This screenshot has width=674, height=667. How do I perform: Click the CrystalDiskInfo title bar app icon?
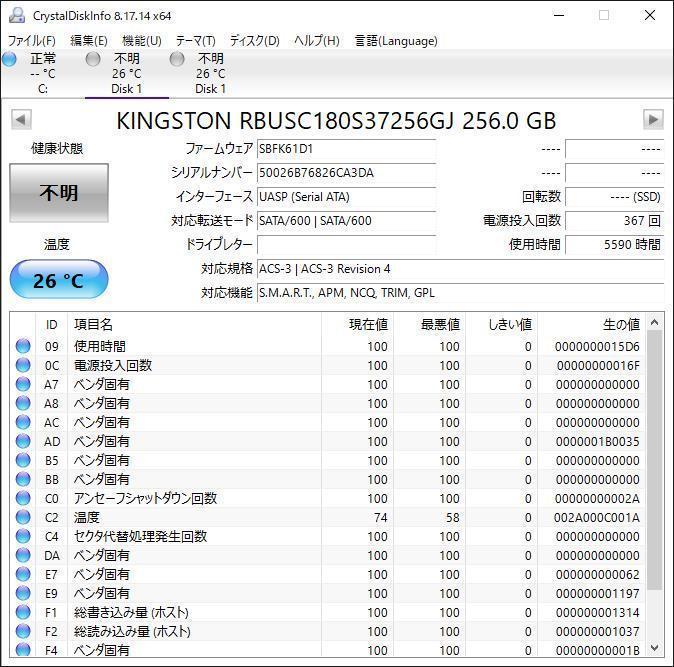coord(18,15)
